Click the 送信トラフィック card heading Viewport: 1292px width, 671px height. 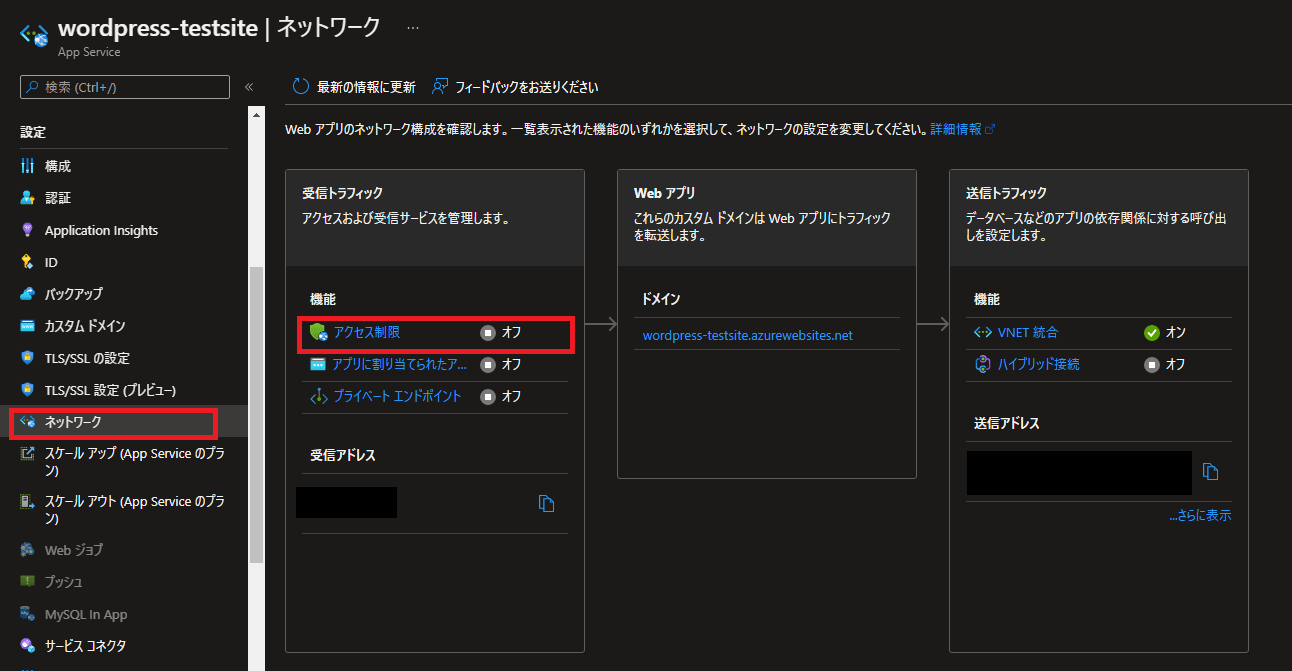1006,193
